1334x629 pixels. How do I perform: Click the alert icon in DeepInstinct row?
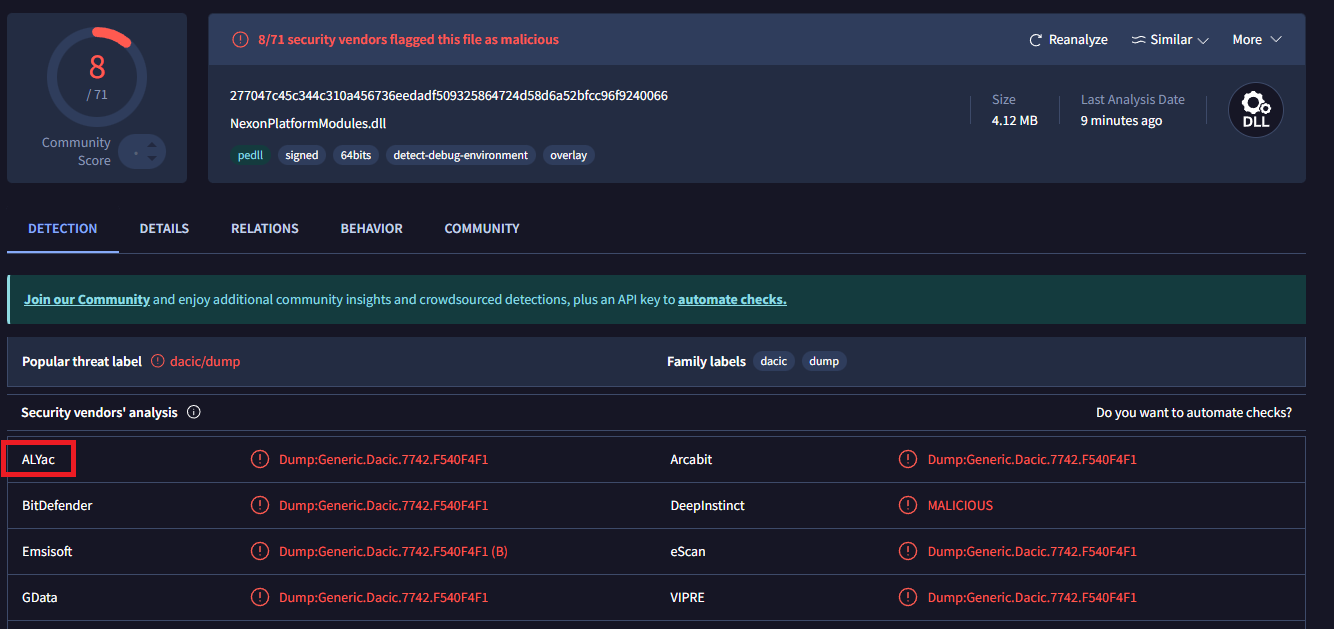pyautogui.click(x=908, y=506)
